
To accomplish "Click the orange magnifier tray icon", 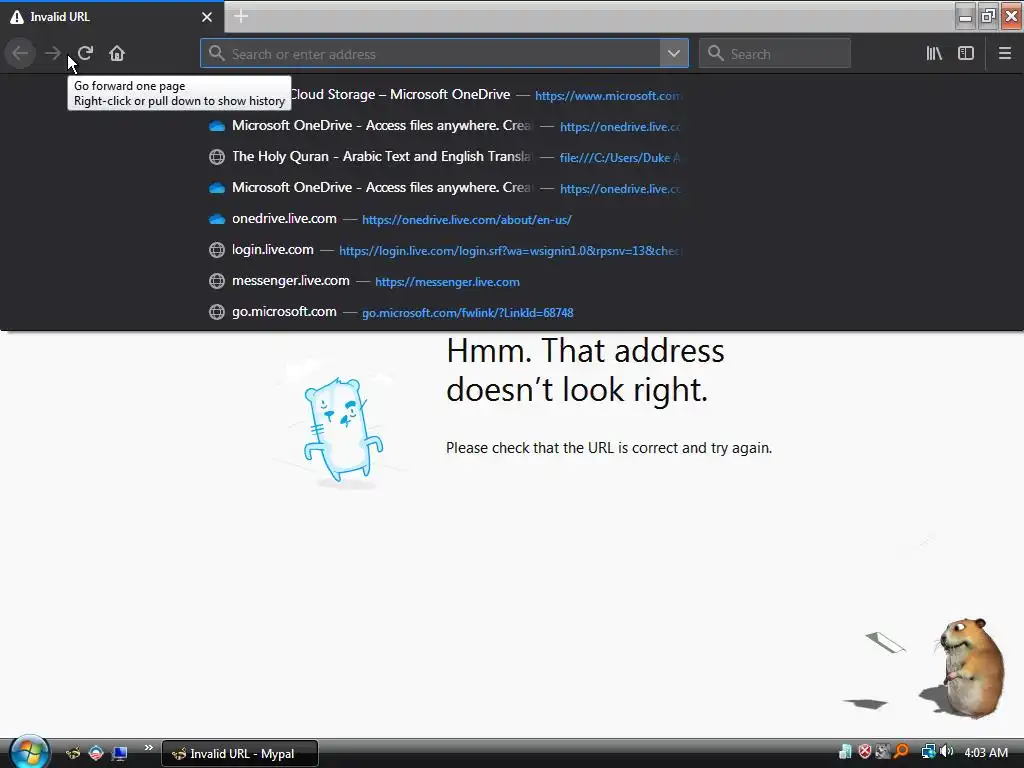I will 902,752.
